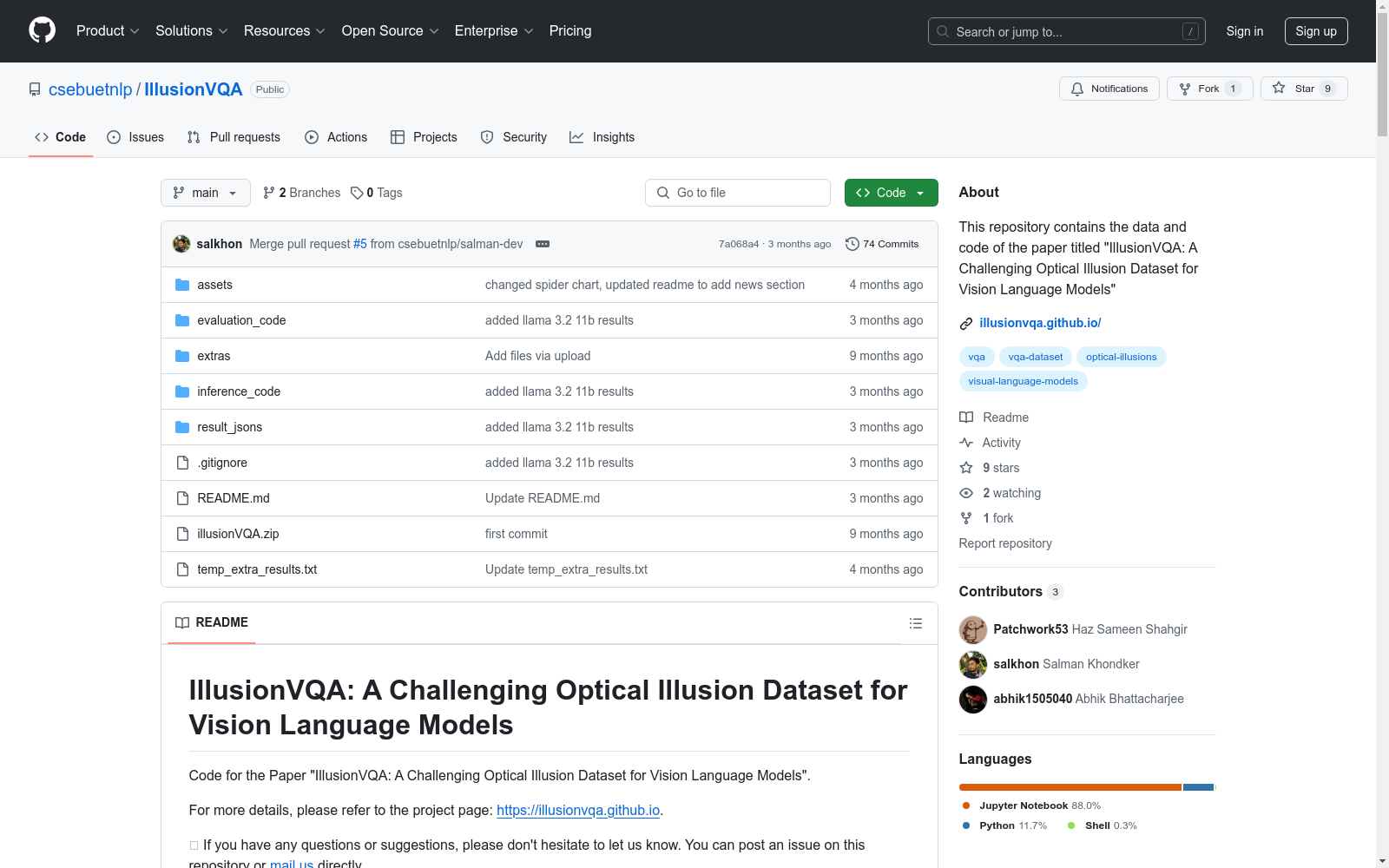
Task: Expand the Enterprise menu
Action: (494, 30)
